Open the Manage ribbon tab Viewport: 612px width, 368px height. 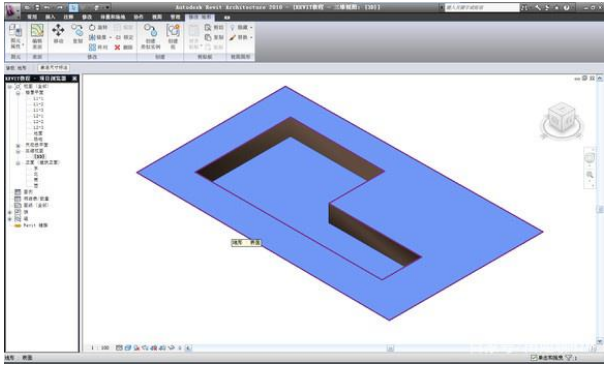click(175, 17)
